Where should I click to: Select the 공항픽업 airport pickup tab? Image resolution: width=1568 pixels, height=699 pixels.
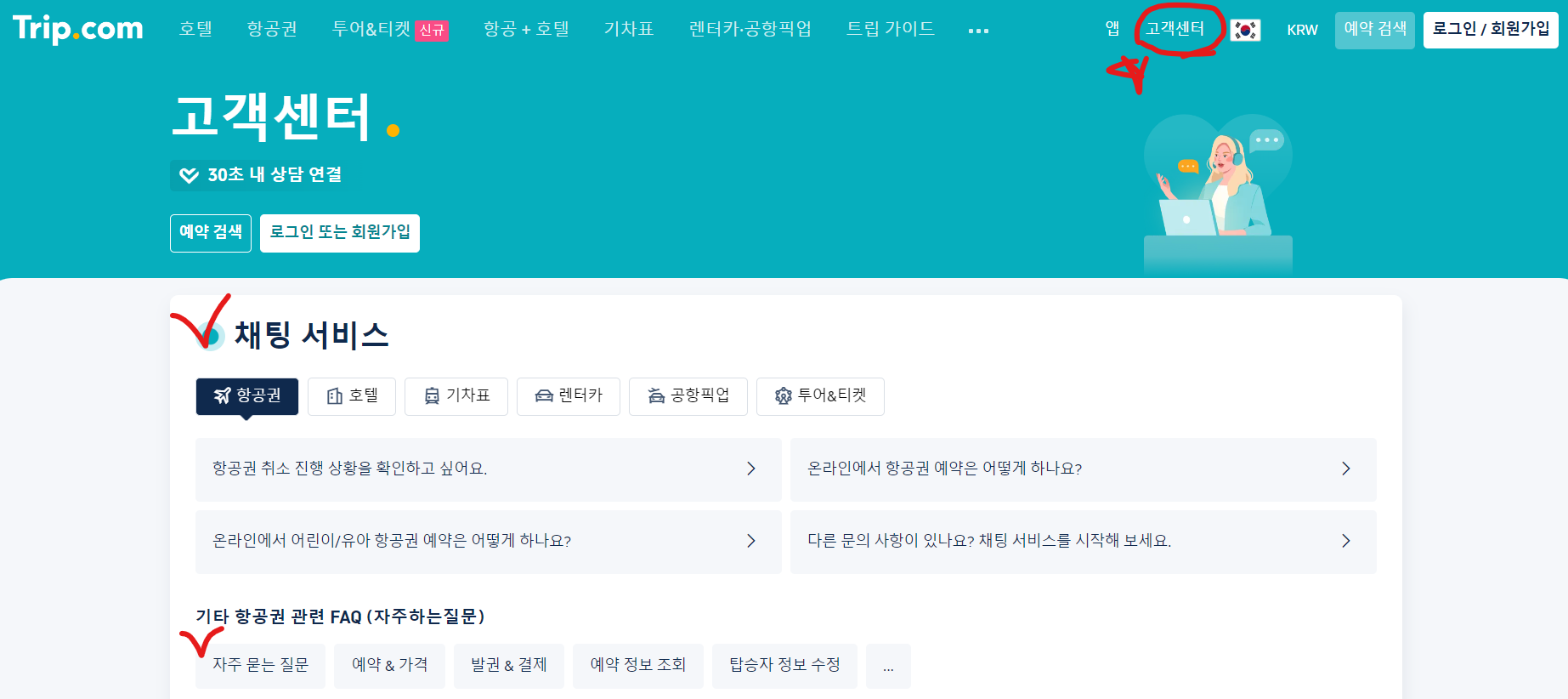click(x=688, y=396)
